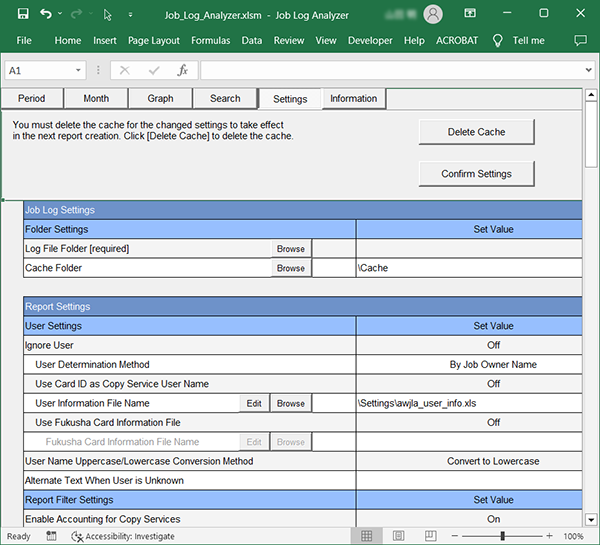Image resolution: width=600 pixels, height=545 pixels.
Task: Select the Settings tab
Action: (290, 99)
